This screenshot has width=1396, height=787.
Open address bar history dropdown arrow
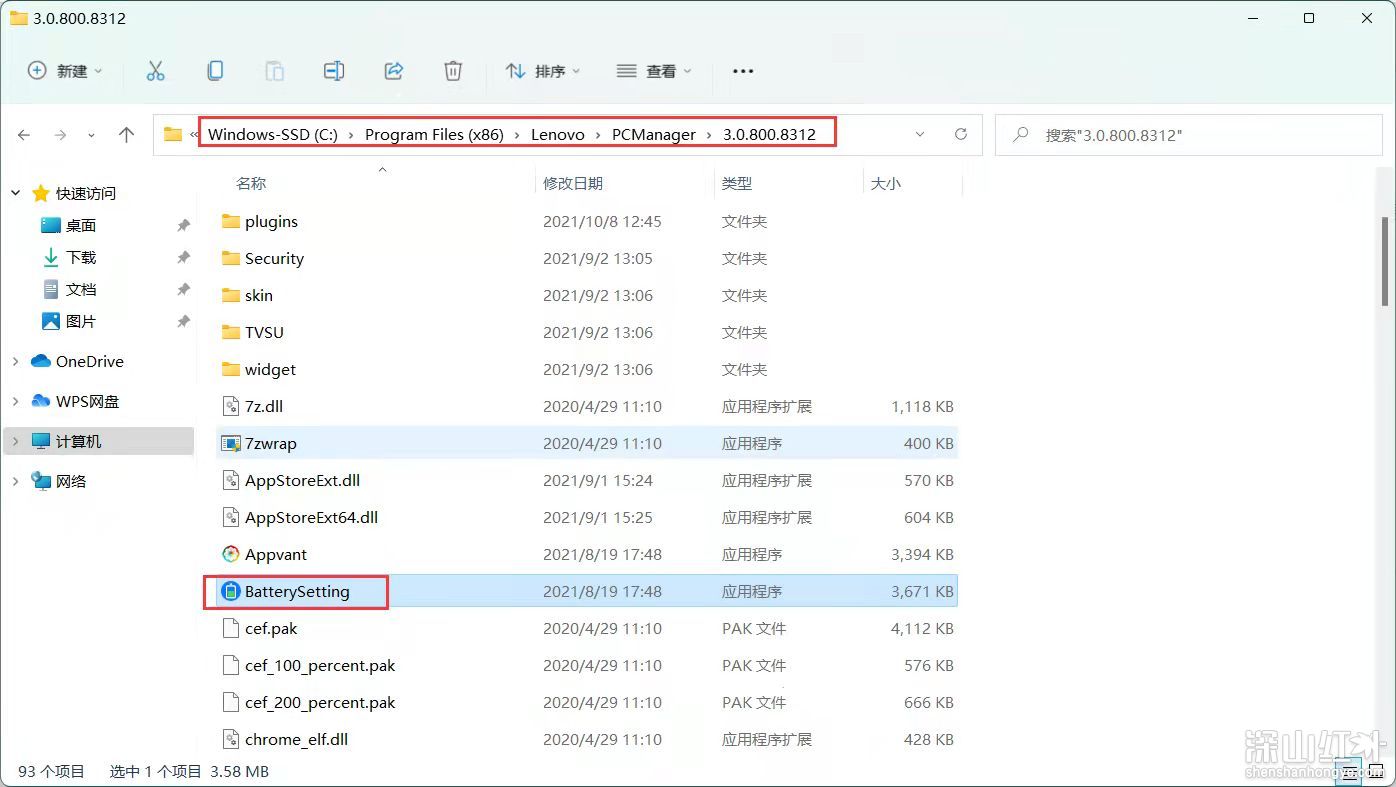(920, 134)
